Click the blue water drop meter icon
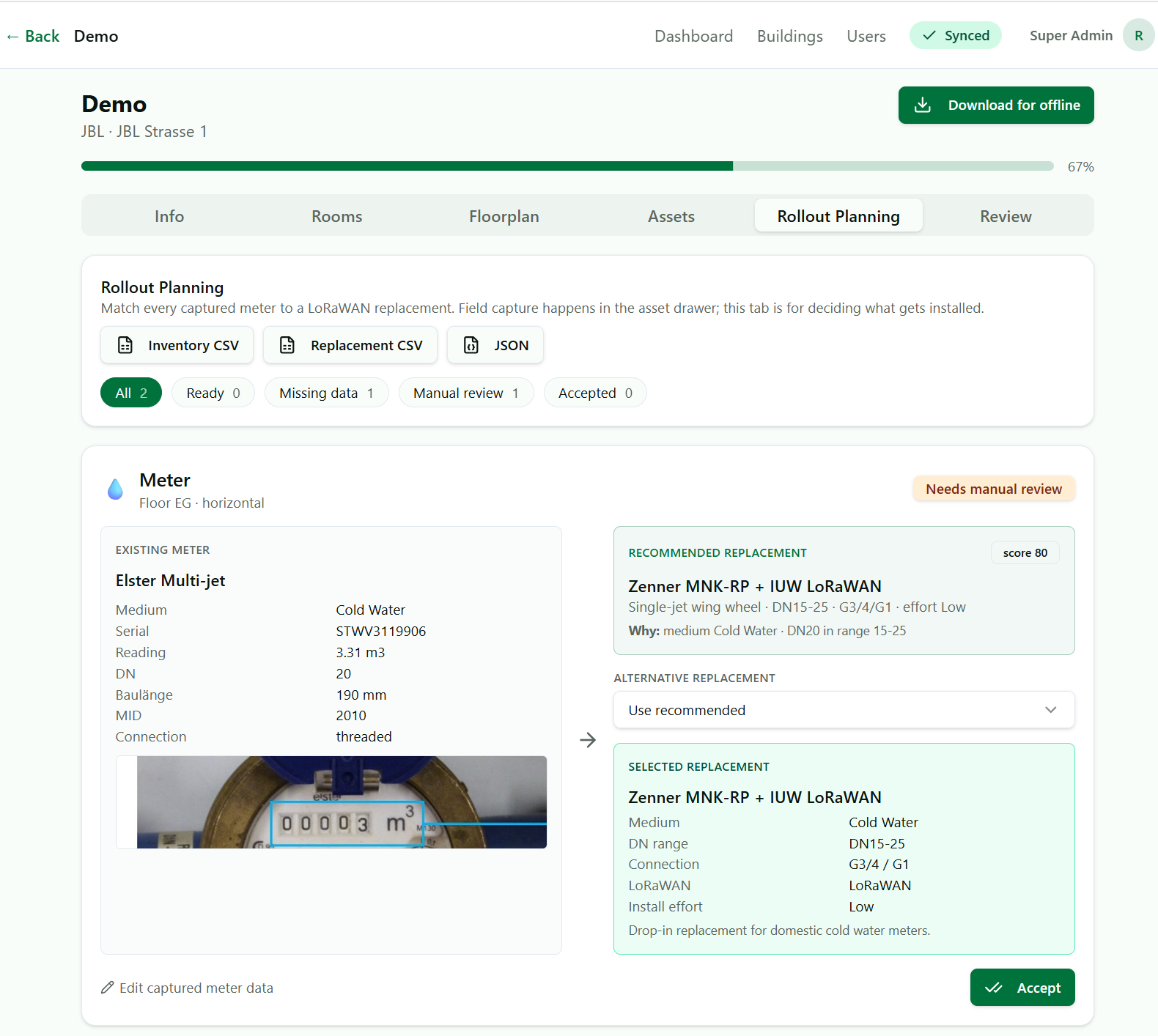Image resolution: width=1158 pixels, height=1036 pixels. 115,489
